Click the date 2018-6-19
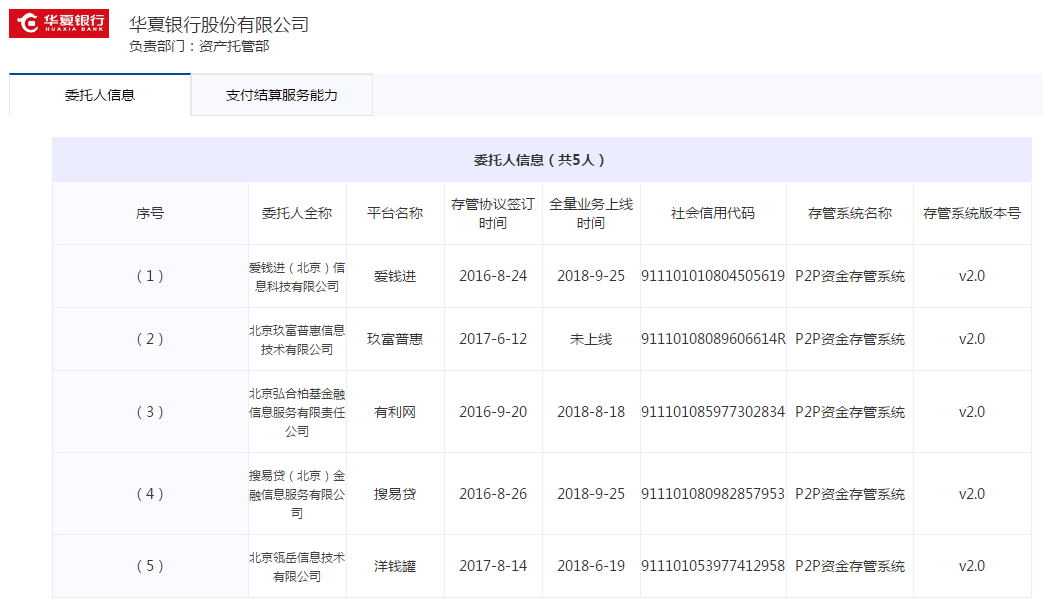The width and height of the screenshot is (1043, 607). [x=591, y=566]
